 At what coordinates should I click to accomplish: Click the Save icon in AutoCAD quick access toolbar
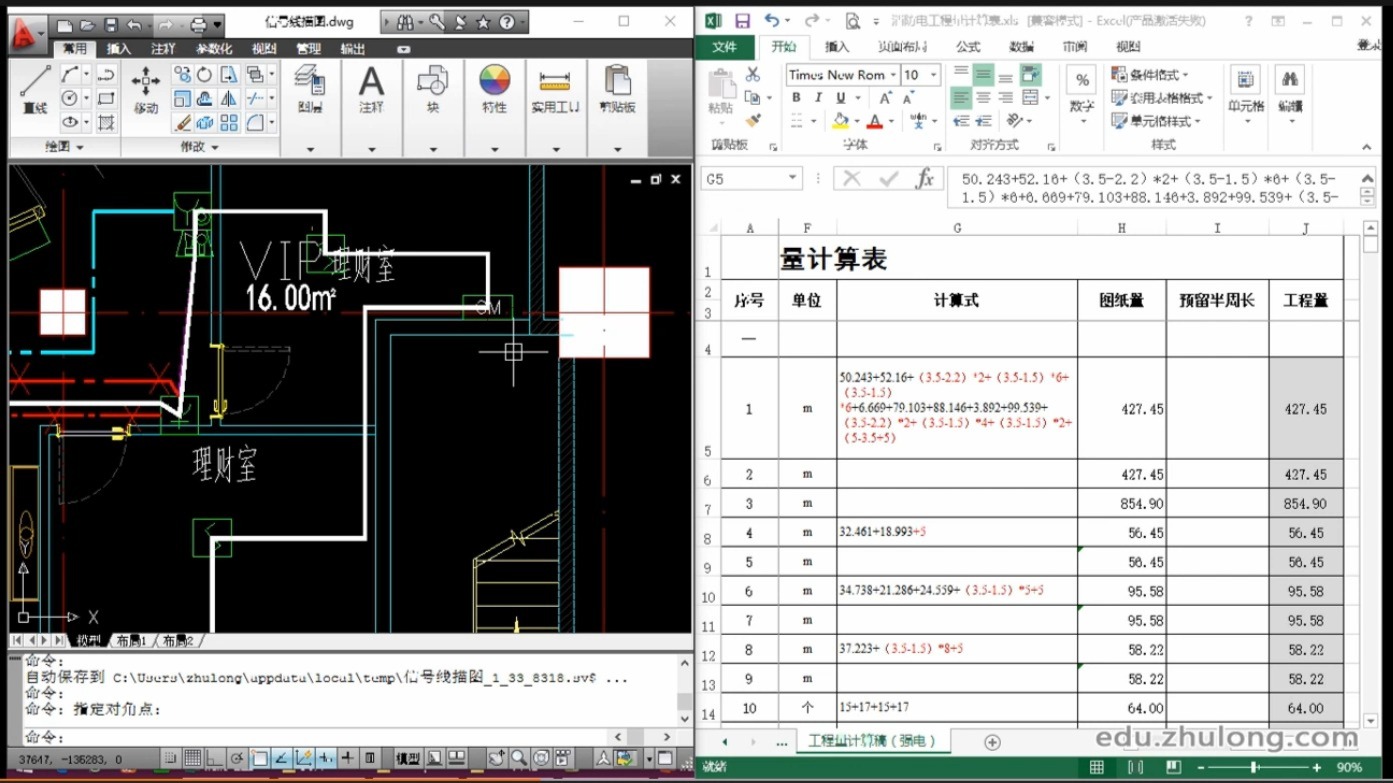(110, 25)
